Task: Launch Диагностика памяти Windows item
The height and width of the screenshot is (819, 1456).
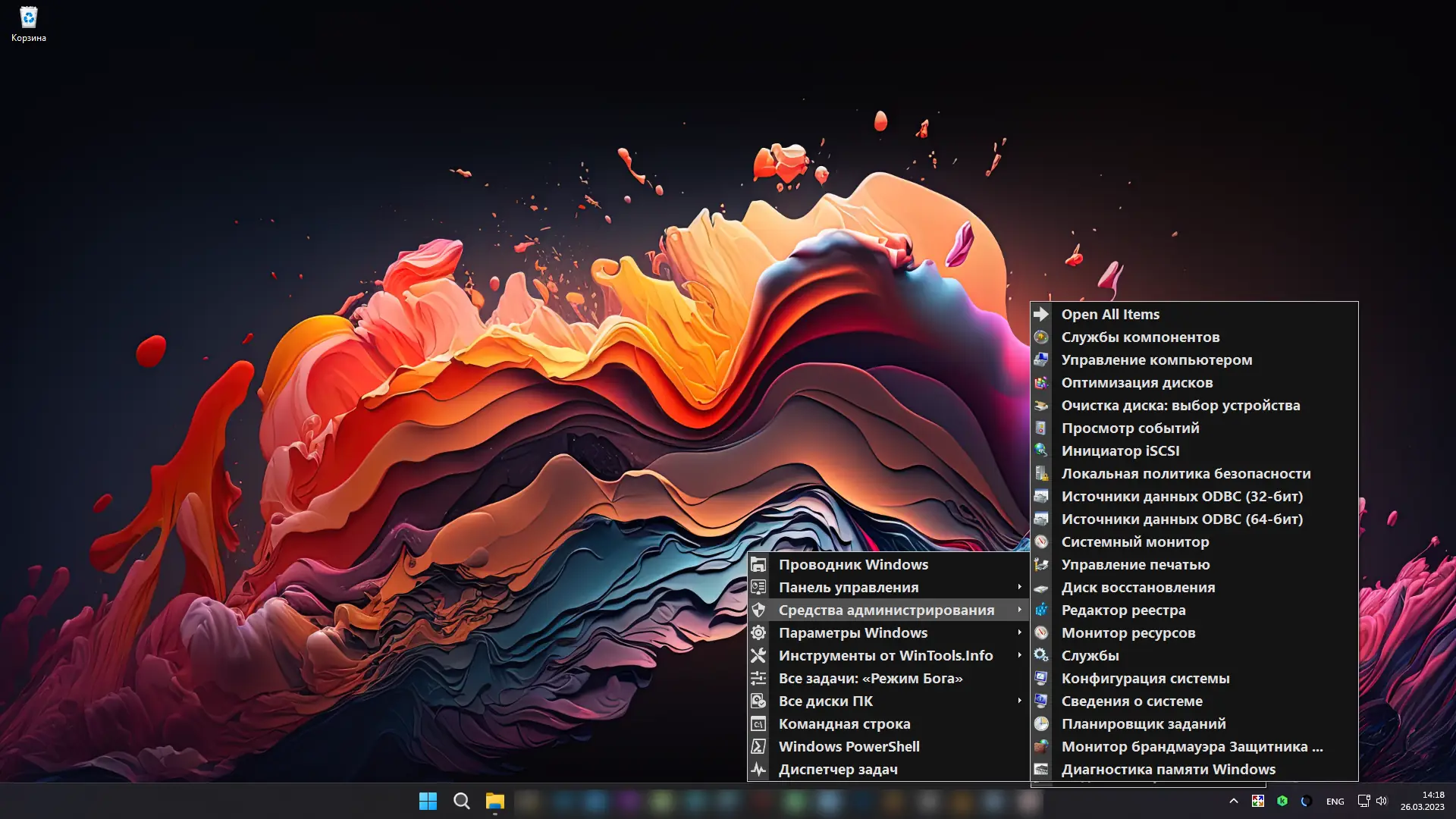Action: pyautogui.click(x=1168, y=769)
